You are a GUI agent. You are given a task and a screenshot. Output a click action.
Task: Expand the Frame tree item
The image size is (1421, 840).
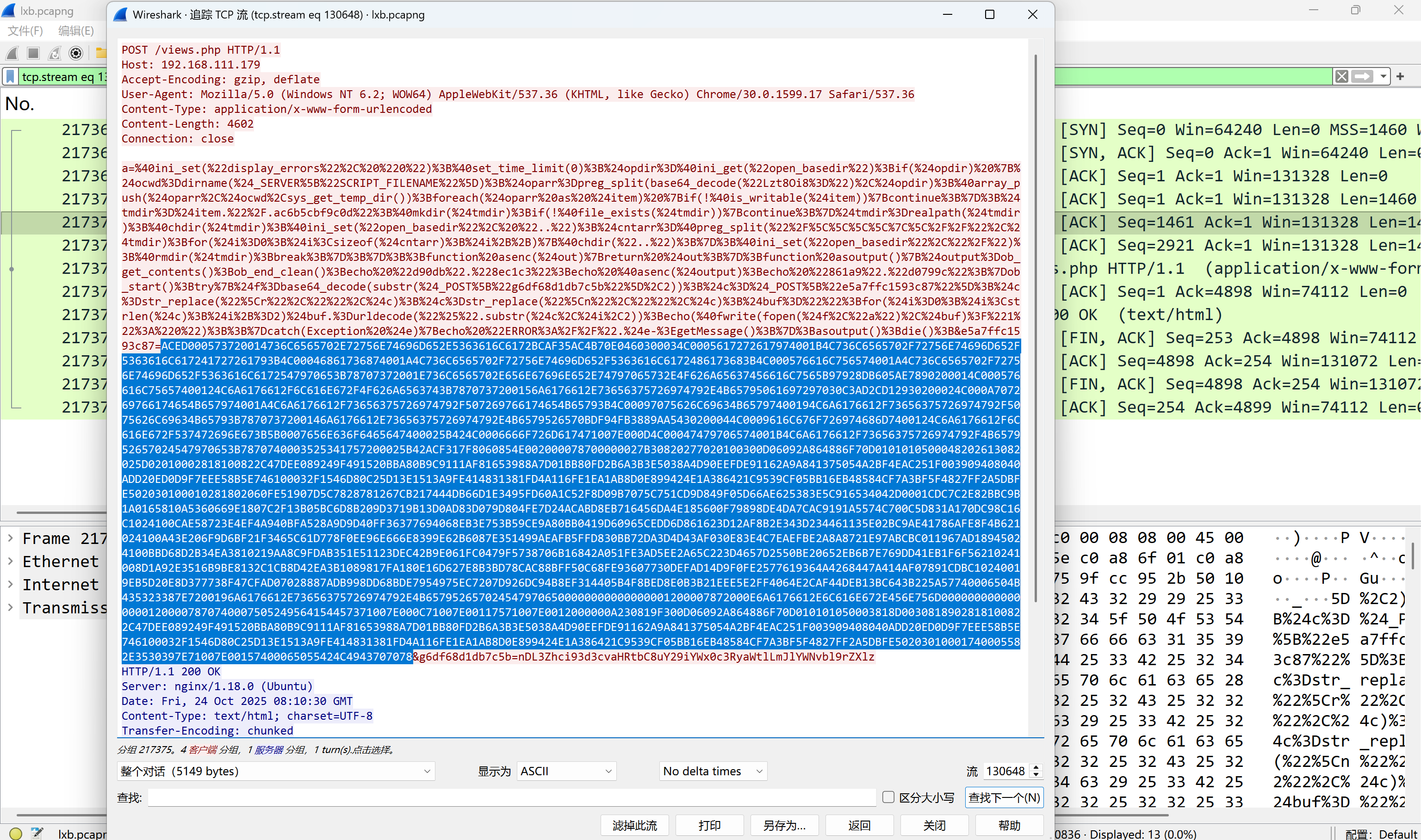[10, 538]
